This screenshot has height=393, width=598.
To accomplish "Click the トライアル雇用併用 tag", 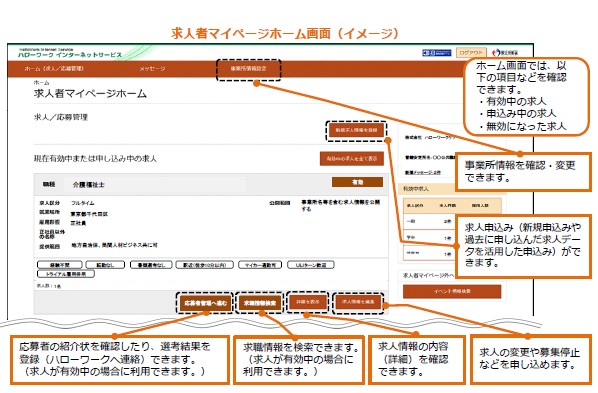I will (x=66, y=274).
